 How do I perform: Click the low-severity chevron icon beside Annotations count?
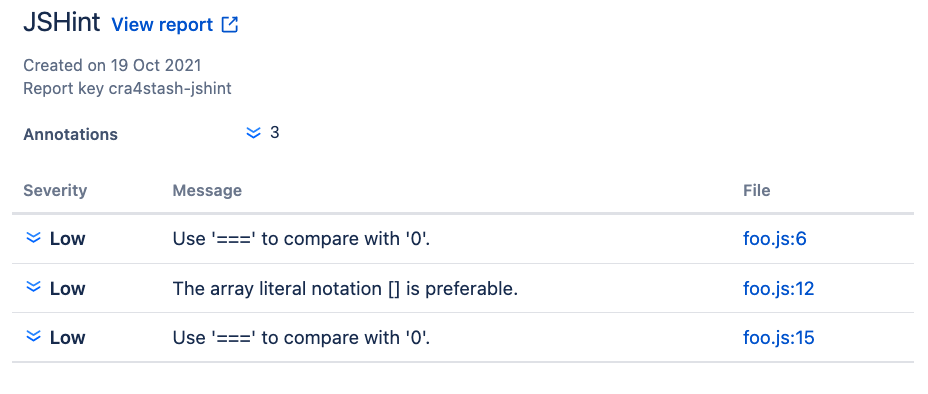(x=253, y=133)
